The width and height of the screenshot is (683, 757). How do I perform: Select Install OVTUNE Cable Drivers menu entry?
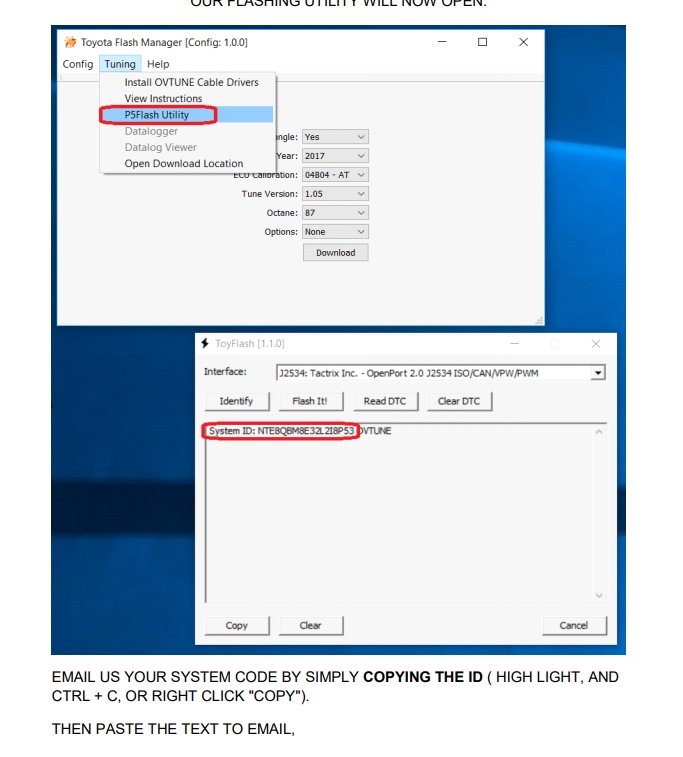(191, 83)
